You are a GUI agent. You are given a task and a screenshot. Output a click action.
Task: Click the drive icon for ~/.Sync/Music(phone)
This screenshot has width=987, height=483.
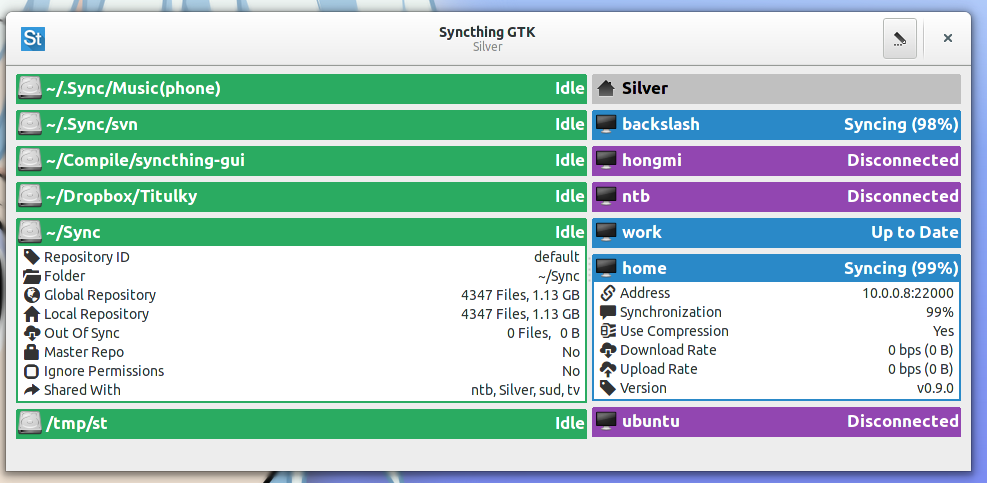coord(31,89)
